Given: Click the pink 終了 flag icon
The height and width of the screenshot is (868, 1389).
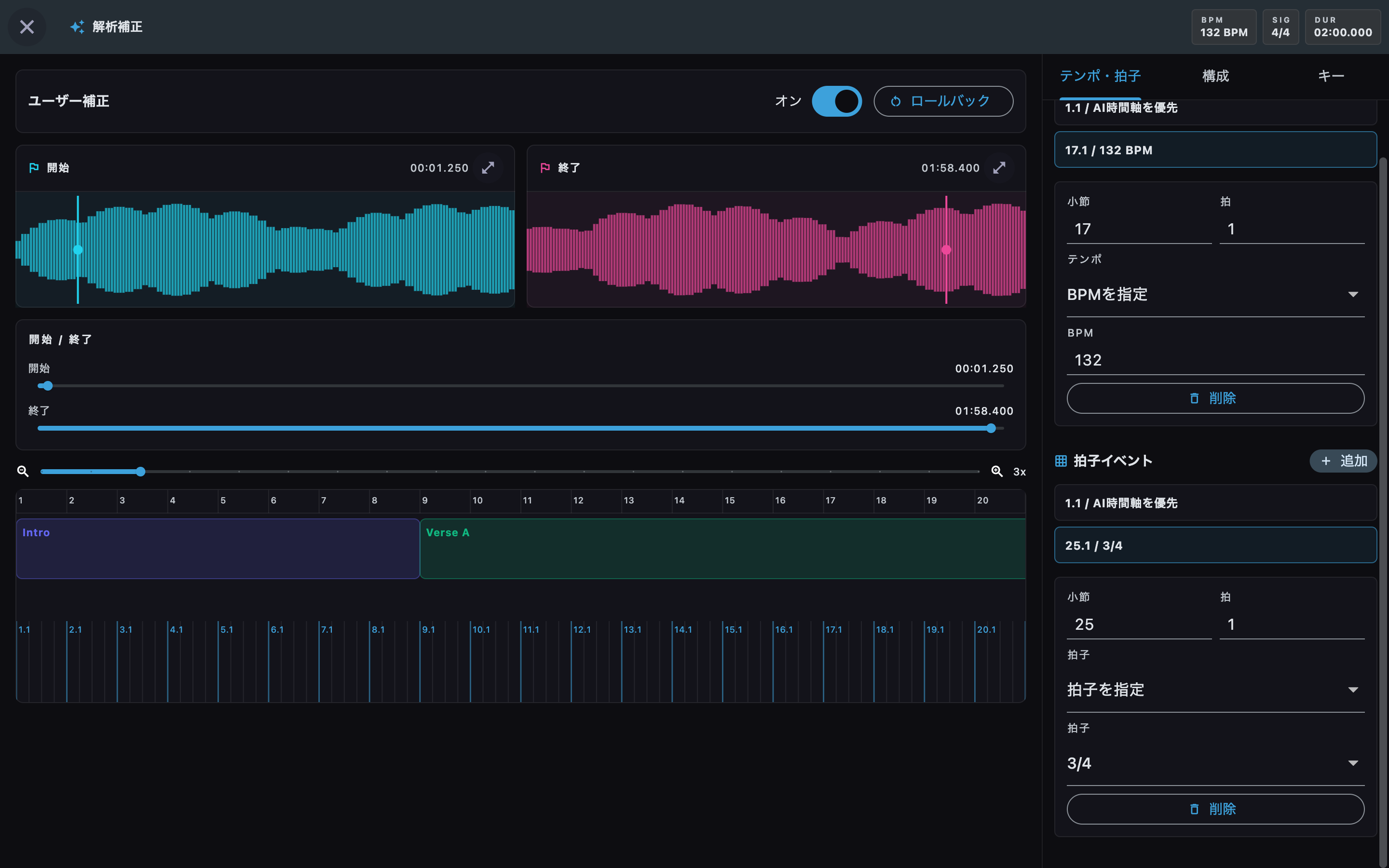Looking at the screenshot, I should coord(545,168).
